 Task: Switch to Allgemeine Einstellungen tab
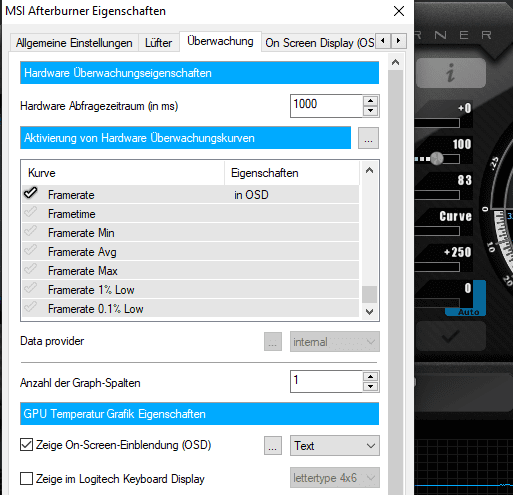pyautogui.click(x=74, y=43)
